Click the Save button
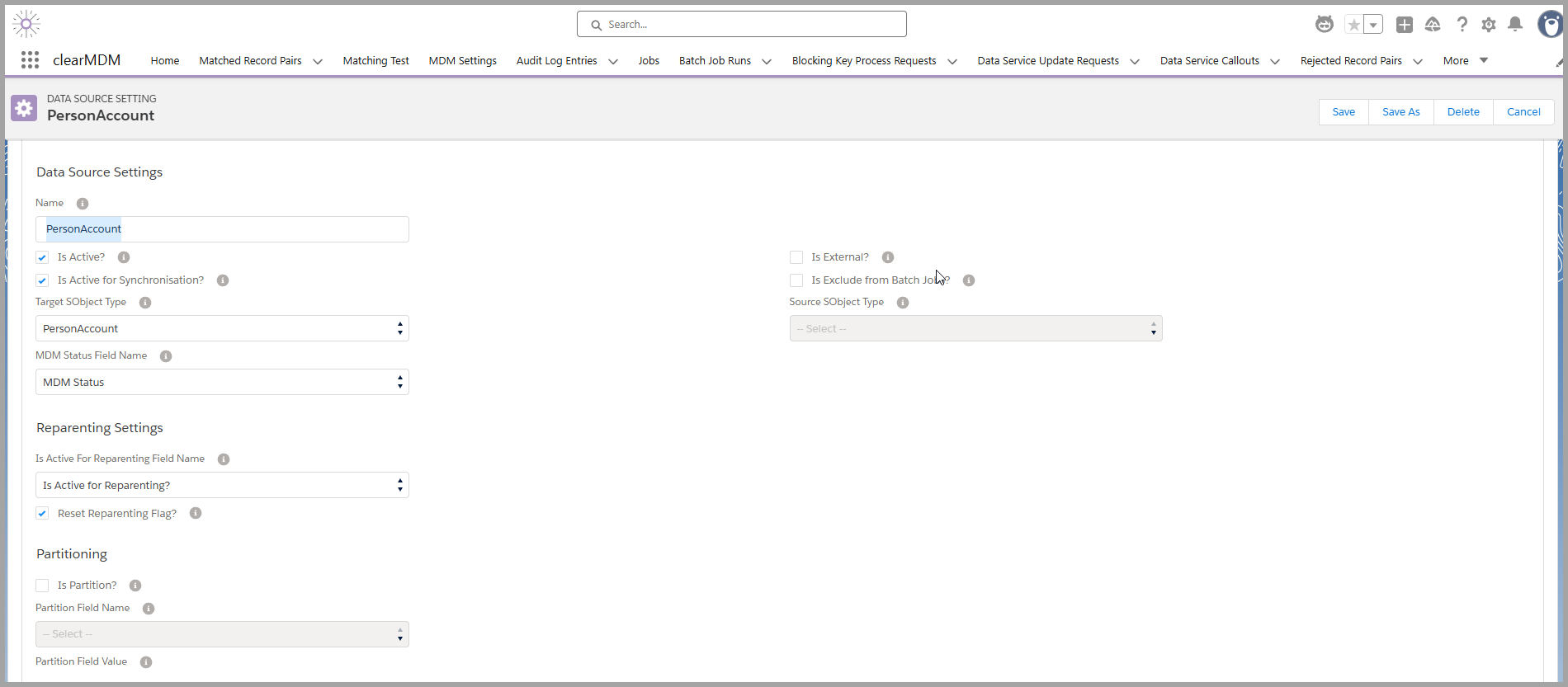This screenshot has height=687, width=1568. coord(1344,112)
